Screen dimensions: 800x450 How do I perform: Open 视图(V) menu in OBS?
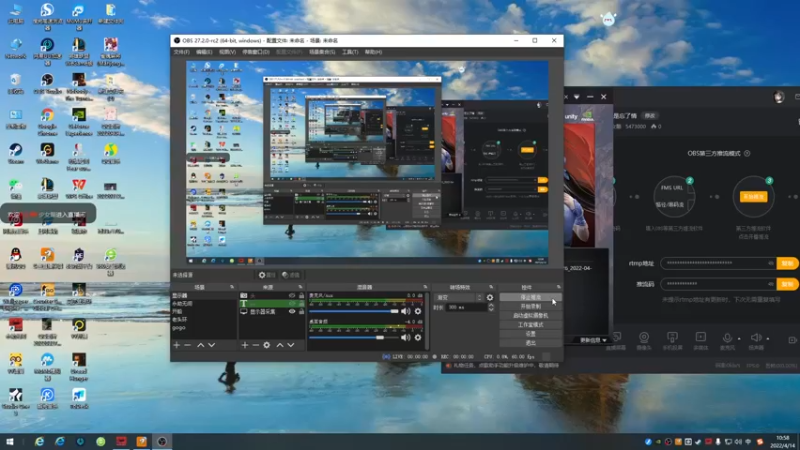(x=227, y=52)
